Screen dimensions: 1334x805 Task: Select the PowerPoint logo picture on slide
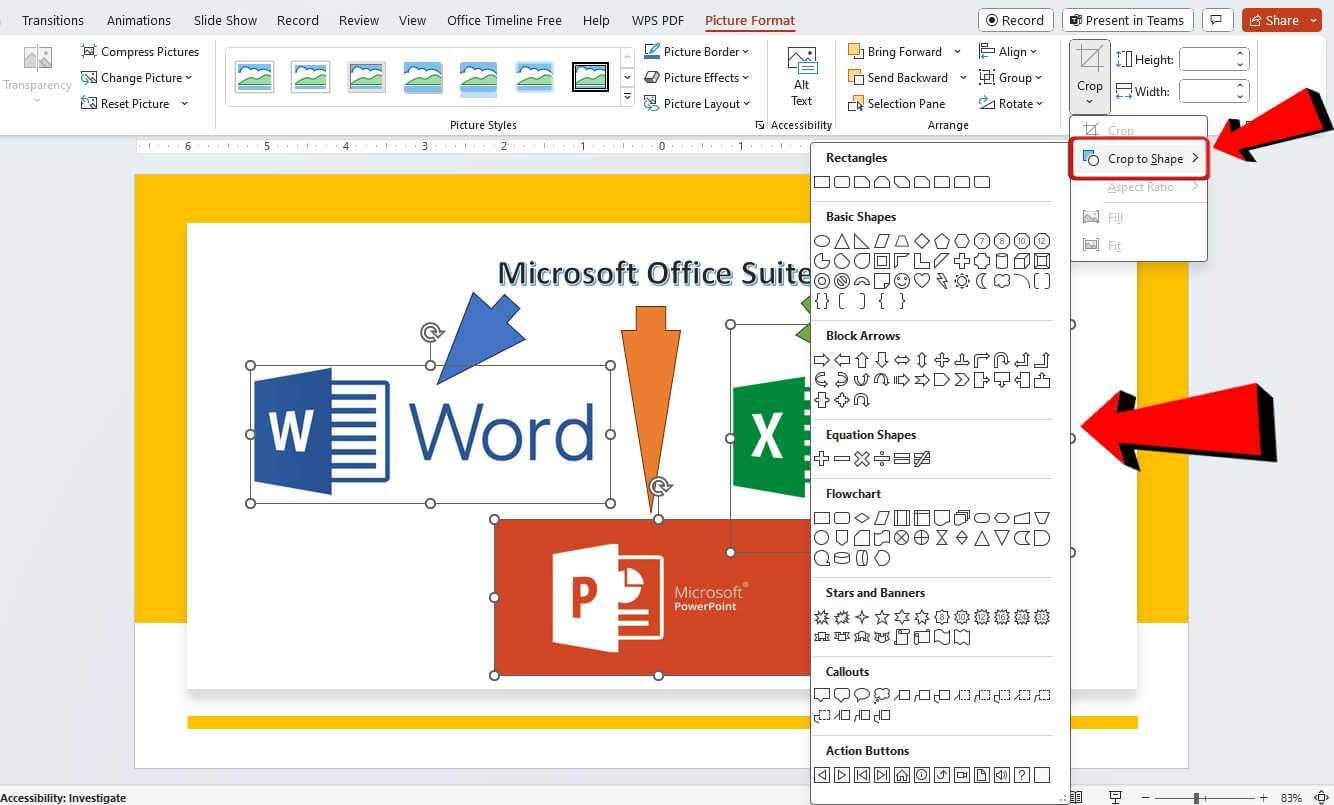pyautogui.click(x=652, y=597)
